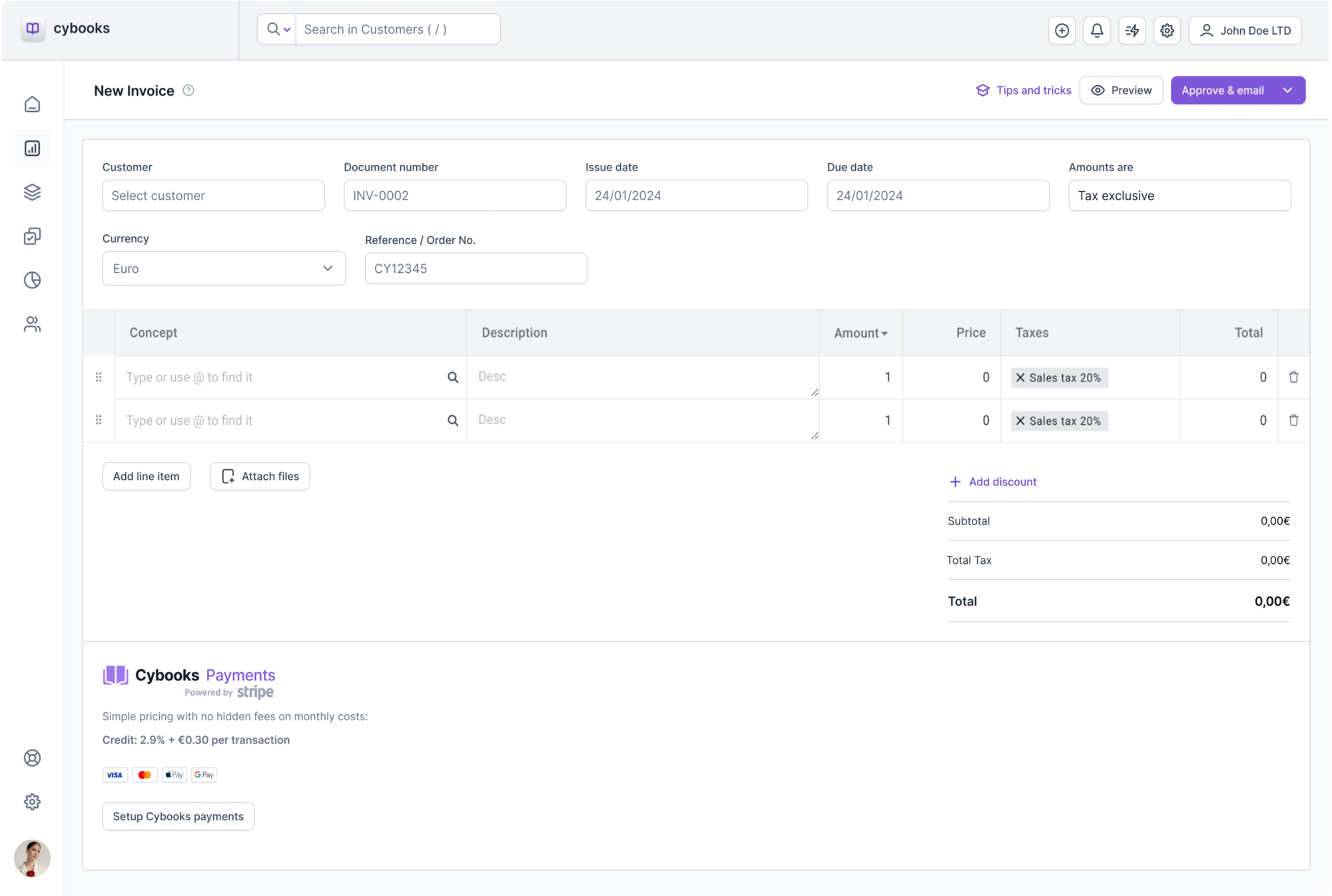Image resolution: width=1332 pixels, height=896 pixels.
Task: Delete first line item trash icon
Action: 1294,377
